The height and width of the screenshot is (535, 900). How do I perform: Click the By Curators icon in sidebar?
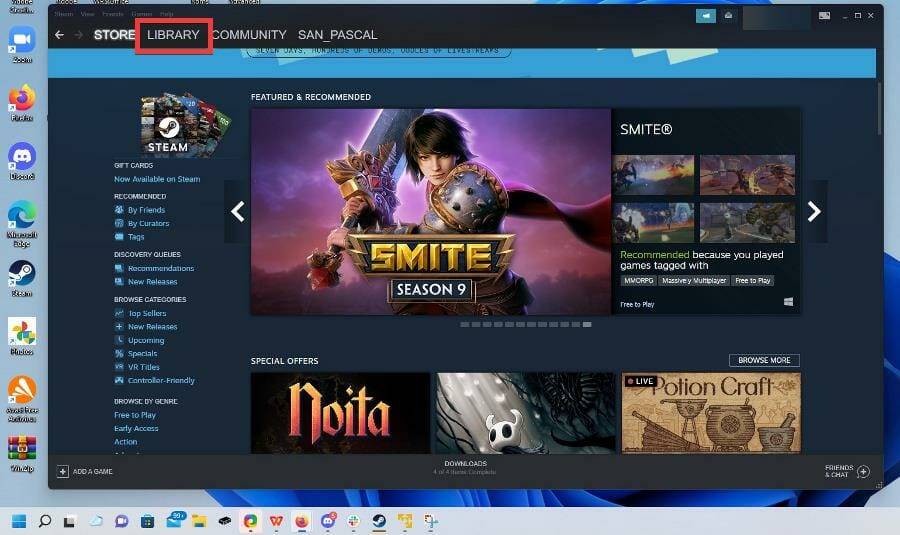click(119, 223)
